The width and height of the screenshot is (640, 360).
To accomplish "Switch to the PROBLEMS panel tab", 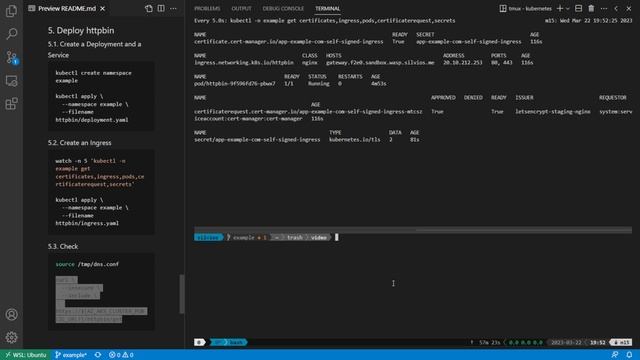I will [x=207, y=9].
